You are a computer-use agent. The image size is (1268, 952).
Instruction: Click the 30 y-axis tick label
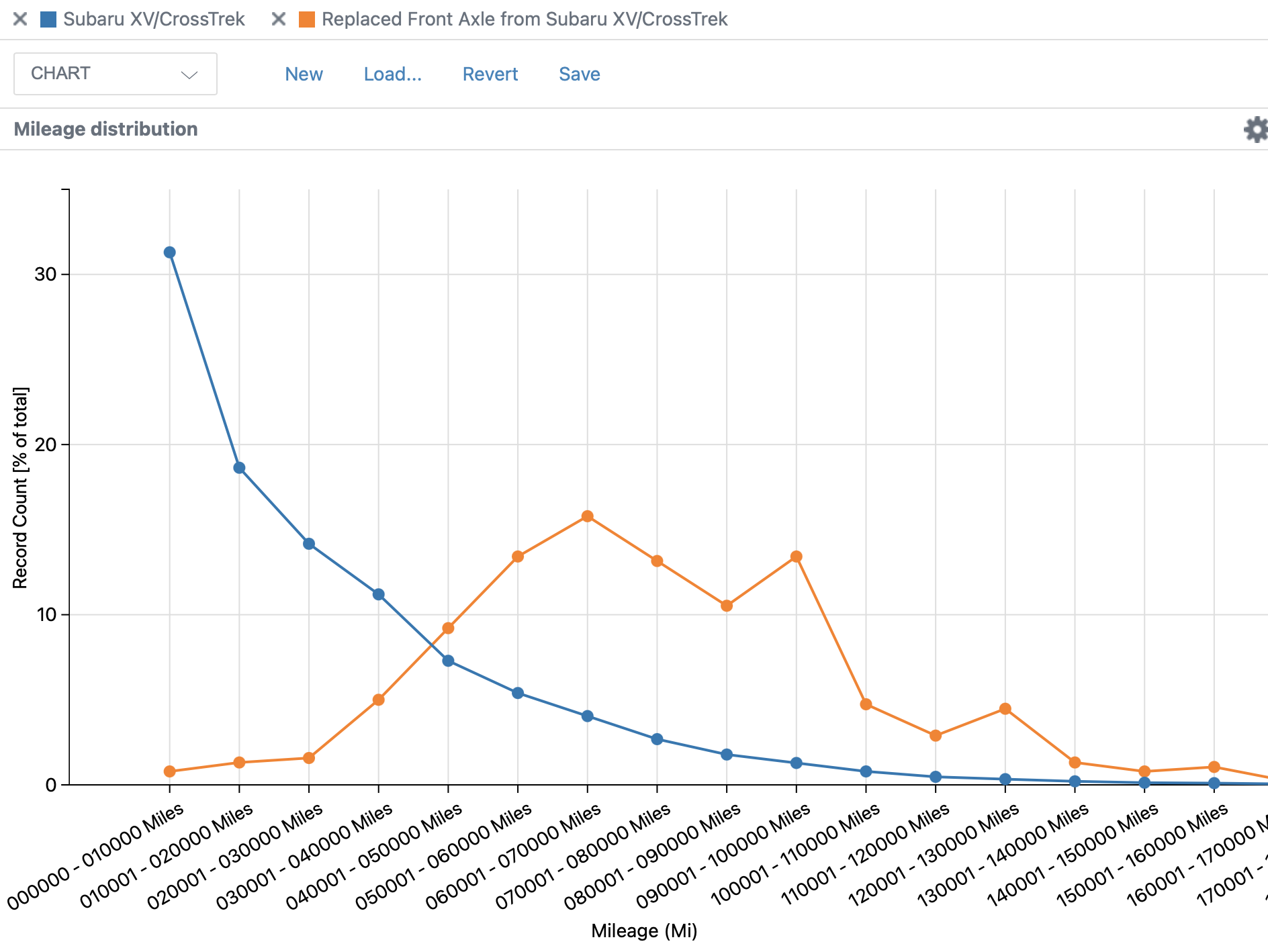coord(46,274)
